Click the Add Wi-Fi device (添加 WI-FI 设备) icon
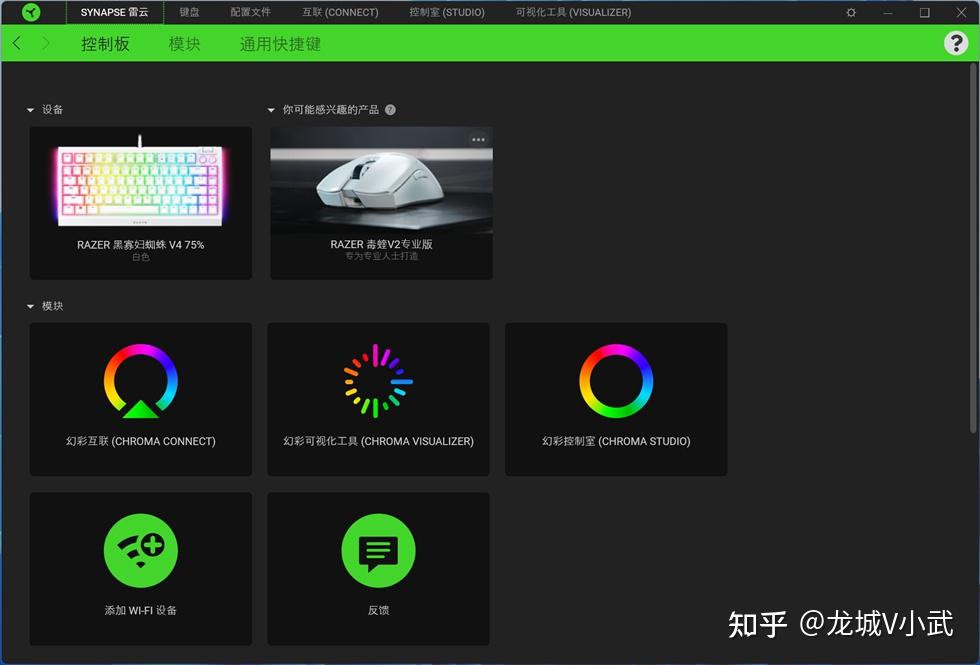This screenshot has width=980, height=665. tap(140, 548)
